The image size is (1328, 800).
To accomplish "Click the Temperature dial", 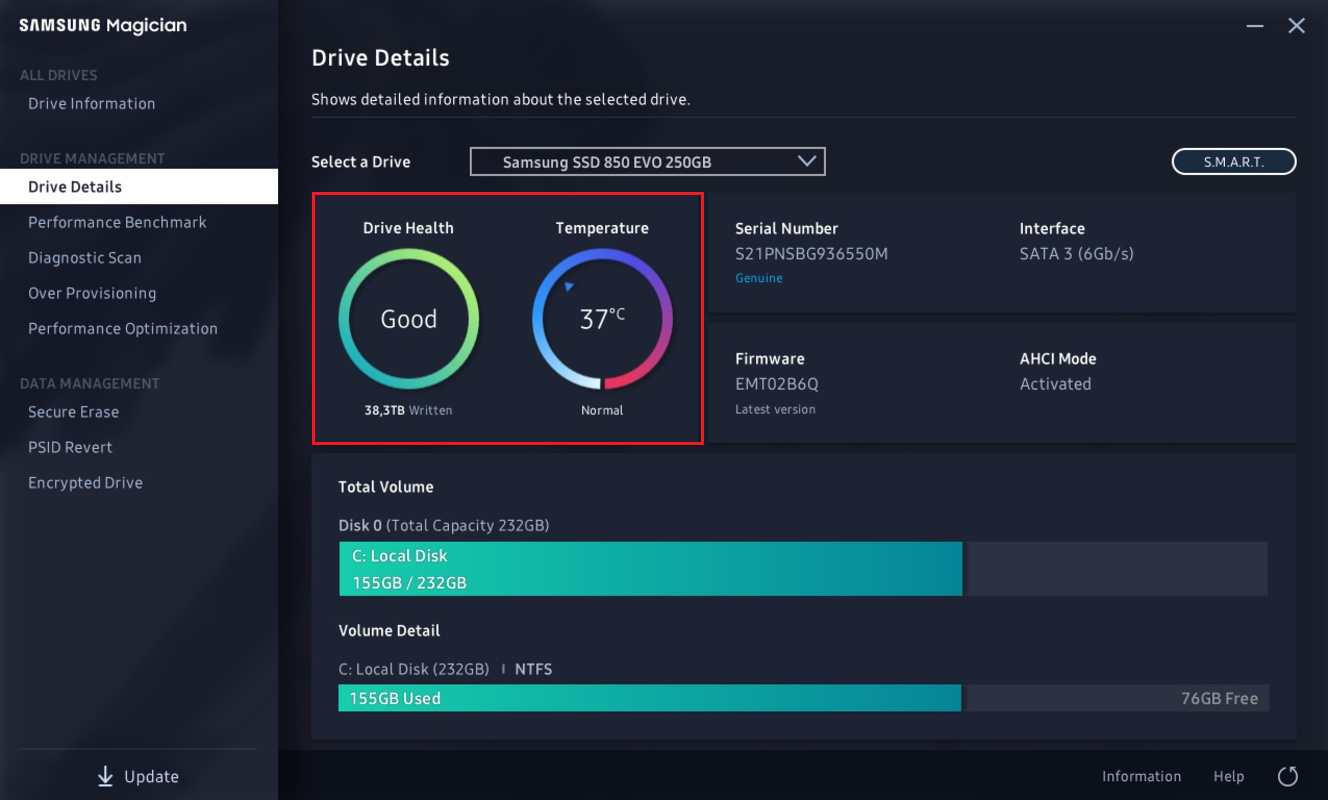I will click(601, 318).
